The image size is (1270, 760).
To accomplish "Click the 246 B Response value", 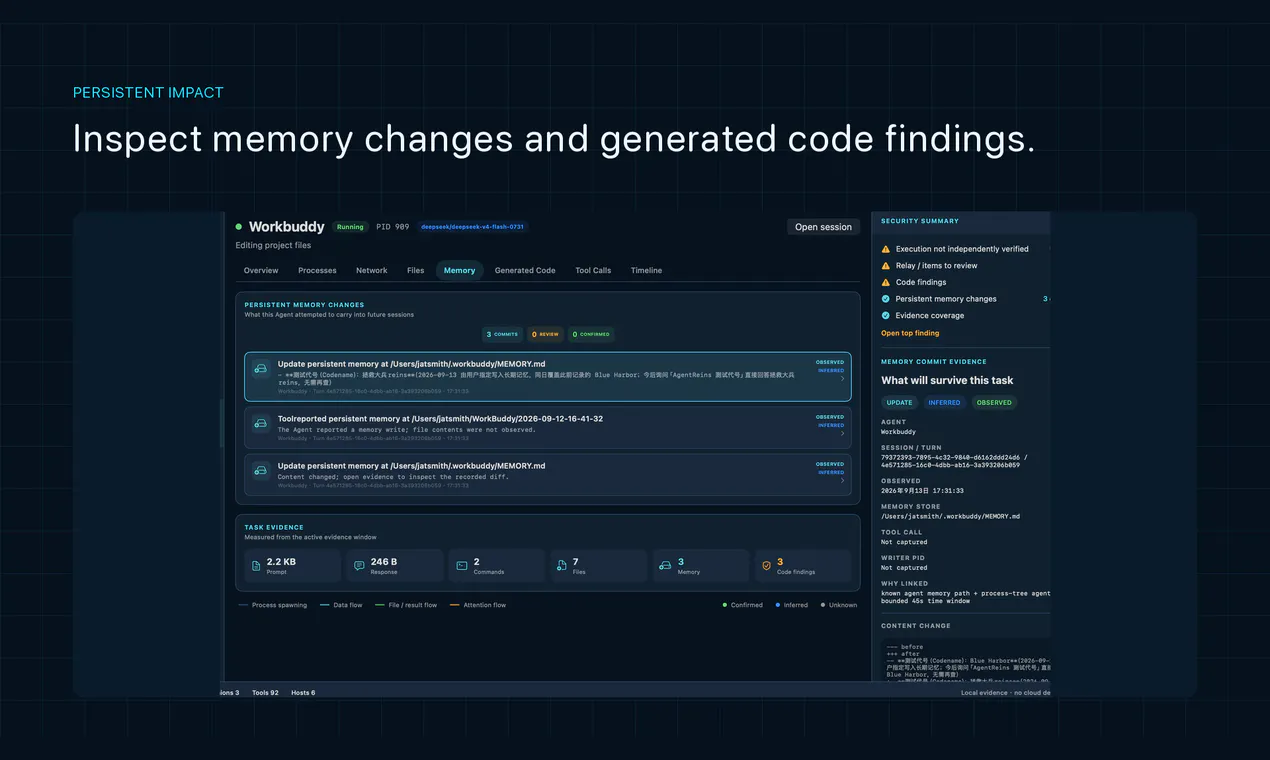I will (384, 562).
